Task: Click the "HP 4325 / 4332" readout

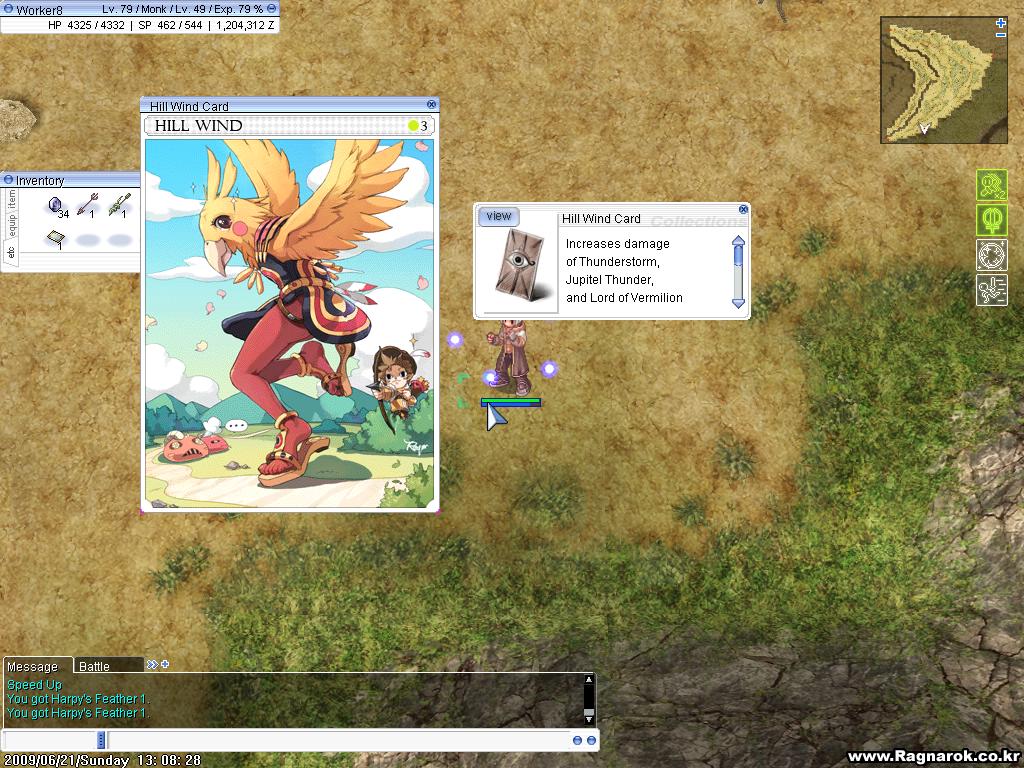Action: click(x=86, y=25)
